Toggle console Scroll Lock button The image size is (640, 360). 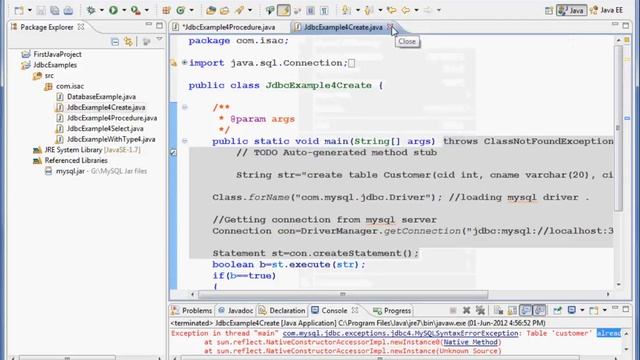point(512,311)
